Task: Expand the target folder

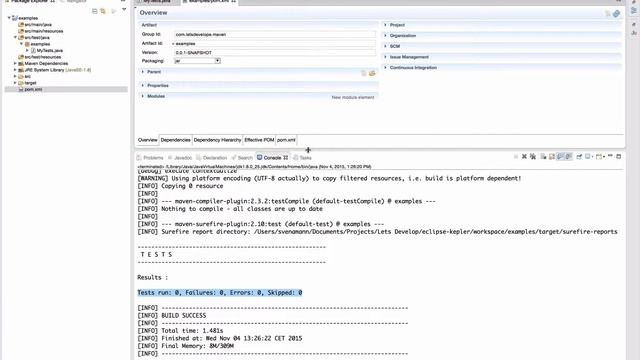Action: (16, 83)
